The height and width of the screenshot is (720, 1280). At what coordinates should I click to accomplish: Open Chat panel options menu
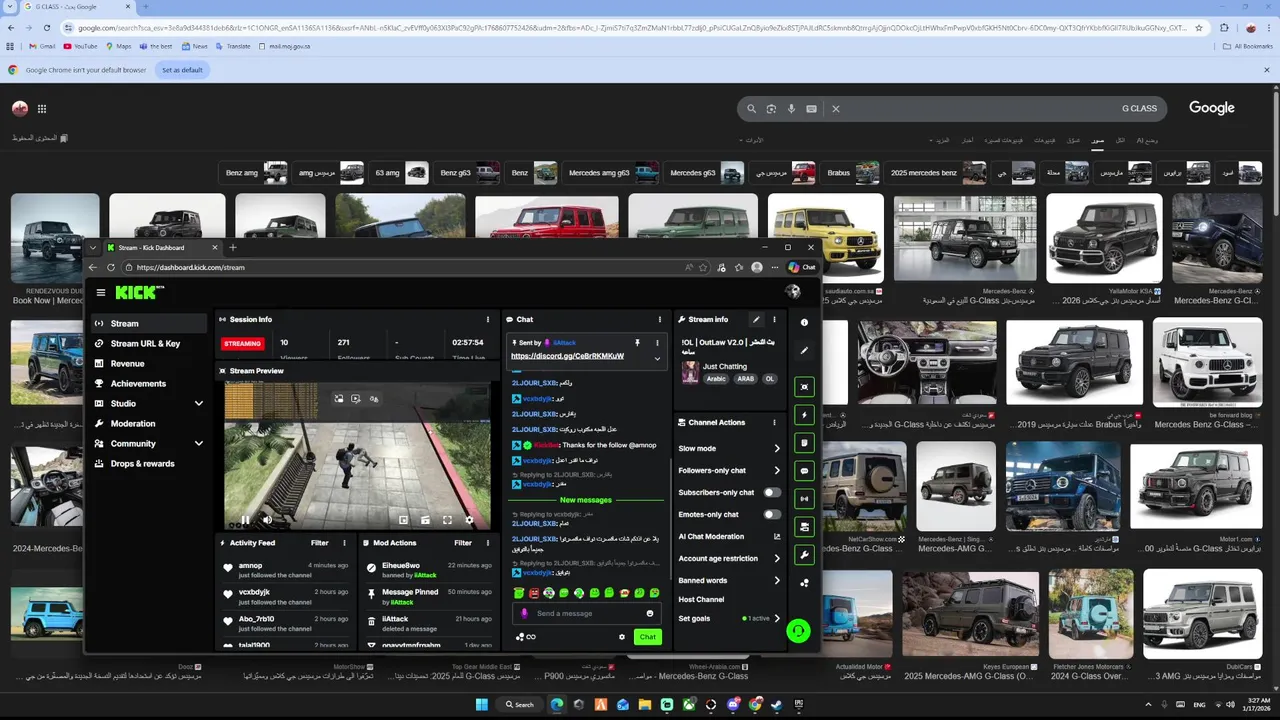[x=660, y=320]
